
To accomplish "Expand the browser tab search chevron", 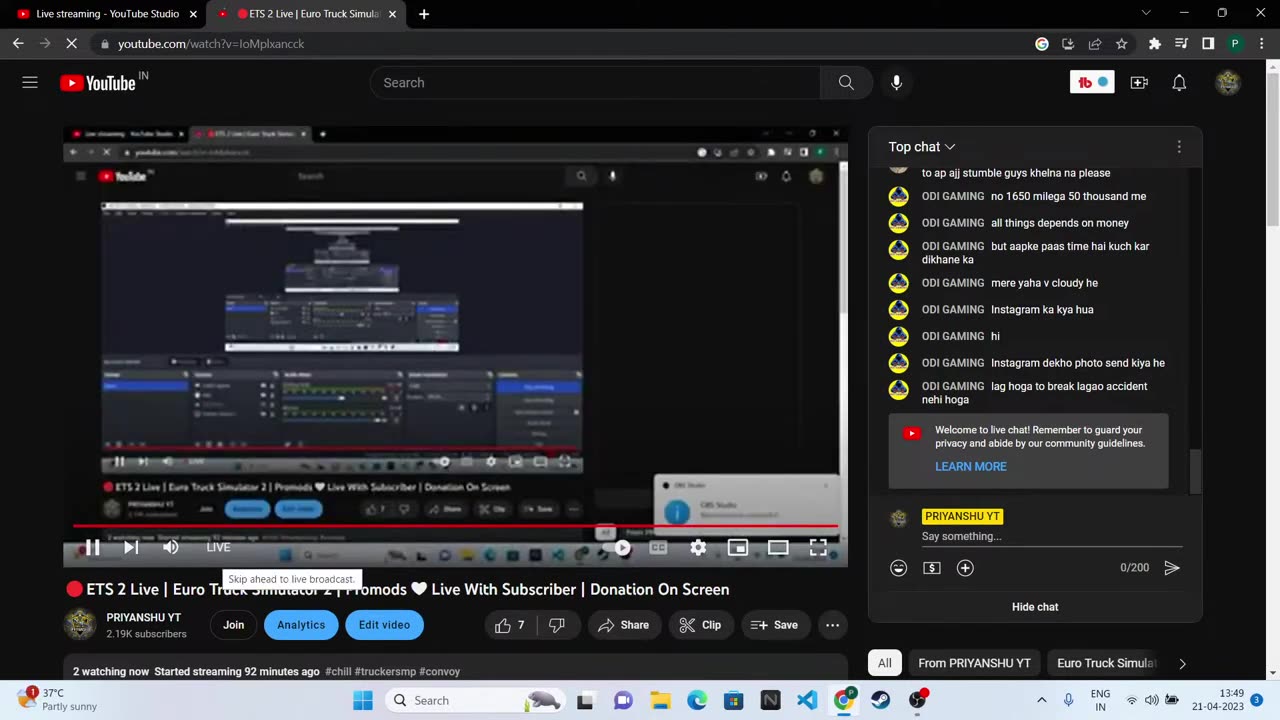I will (1146, 13).
